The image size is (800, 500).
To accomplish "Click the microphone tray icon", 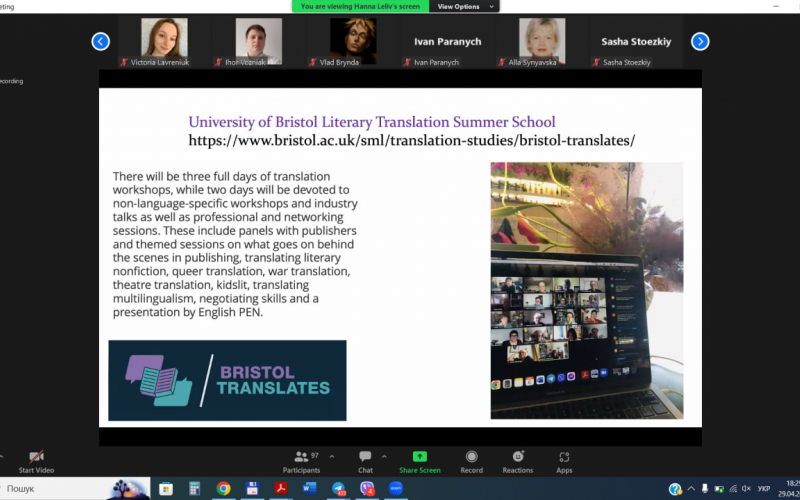I will tap(705, 489).
